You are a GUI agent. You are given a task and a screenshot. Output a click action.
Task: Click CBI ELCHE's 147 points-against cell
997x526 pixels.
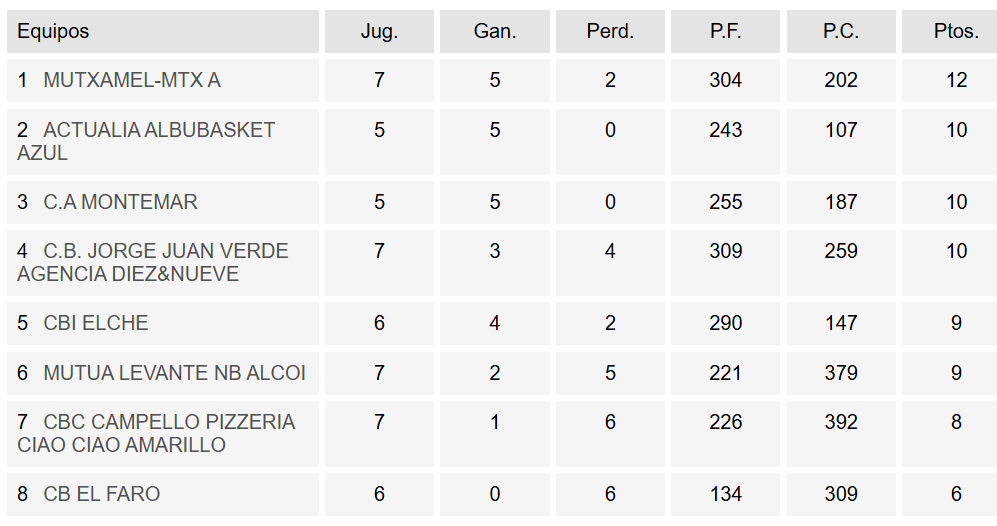(841, 323)
